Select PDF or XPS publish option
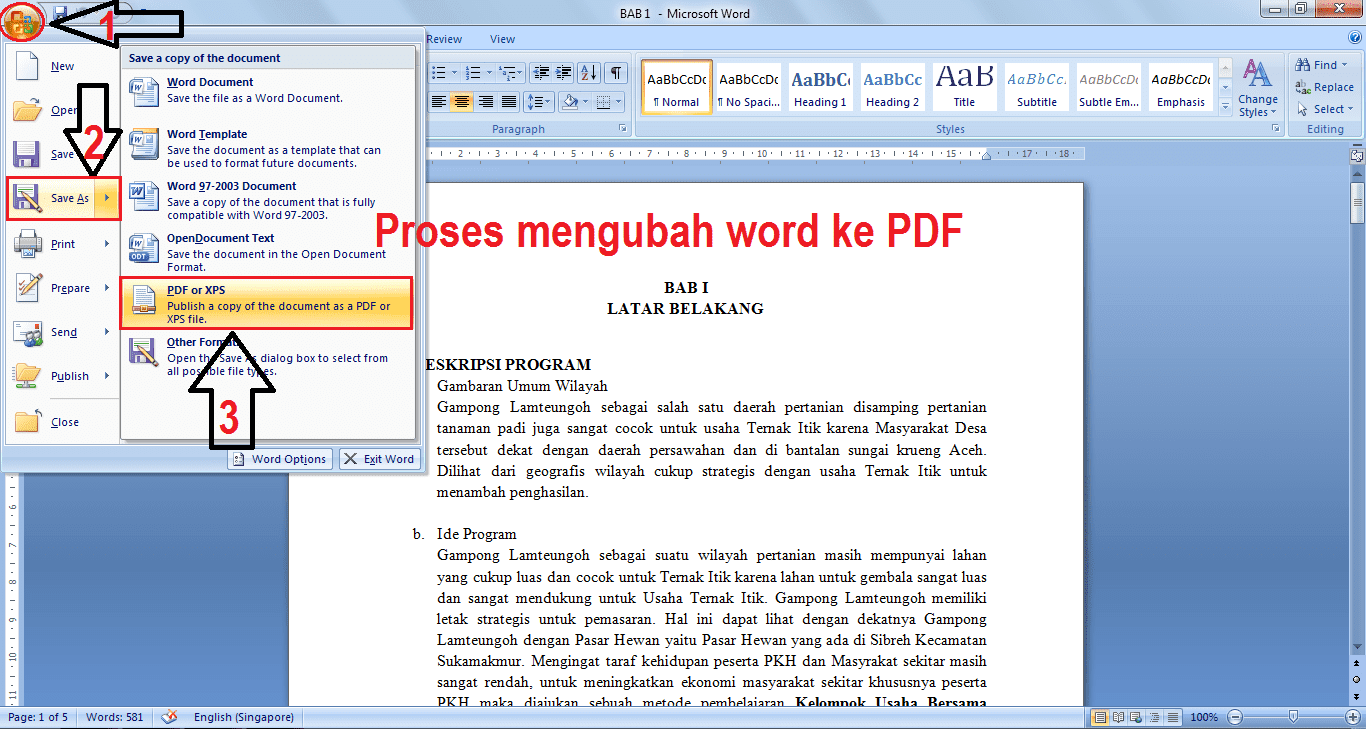This screenshot has width=1366, height=729. [x=266, y=303]
